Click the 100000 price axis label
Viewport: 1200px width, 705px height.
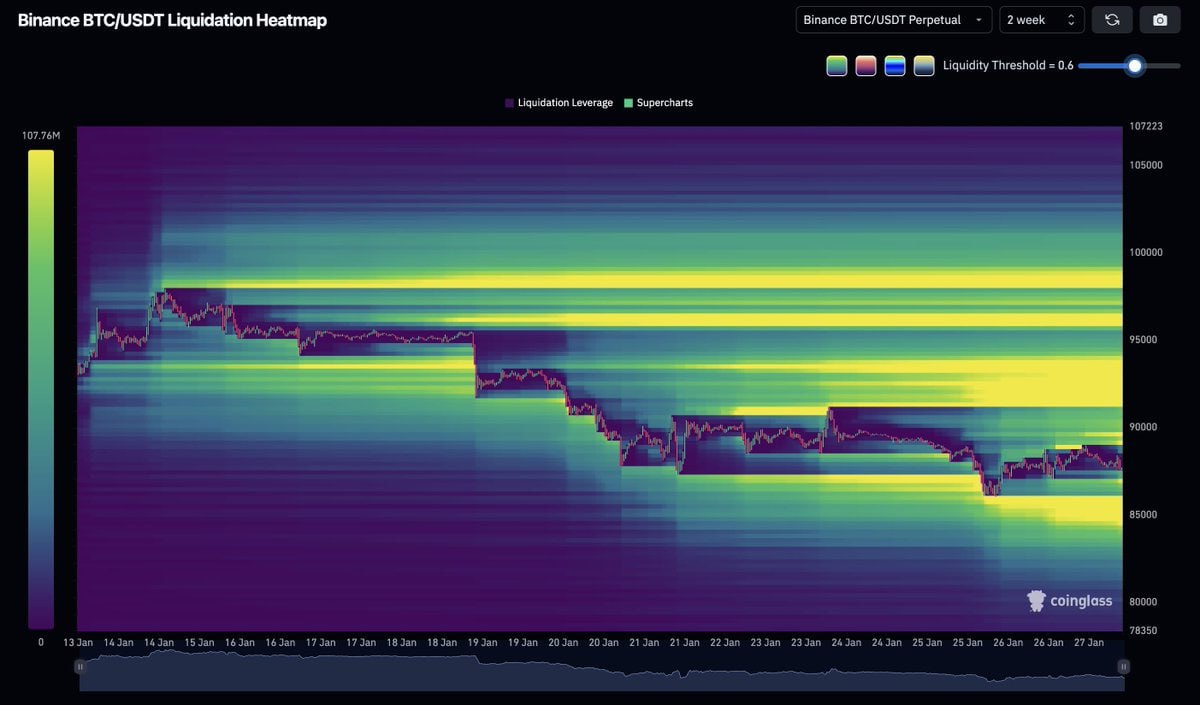[1146, 252]
